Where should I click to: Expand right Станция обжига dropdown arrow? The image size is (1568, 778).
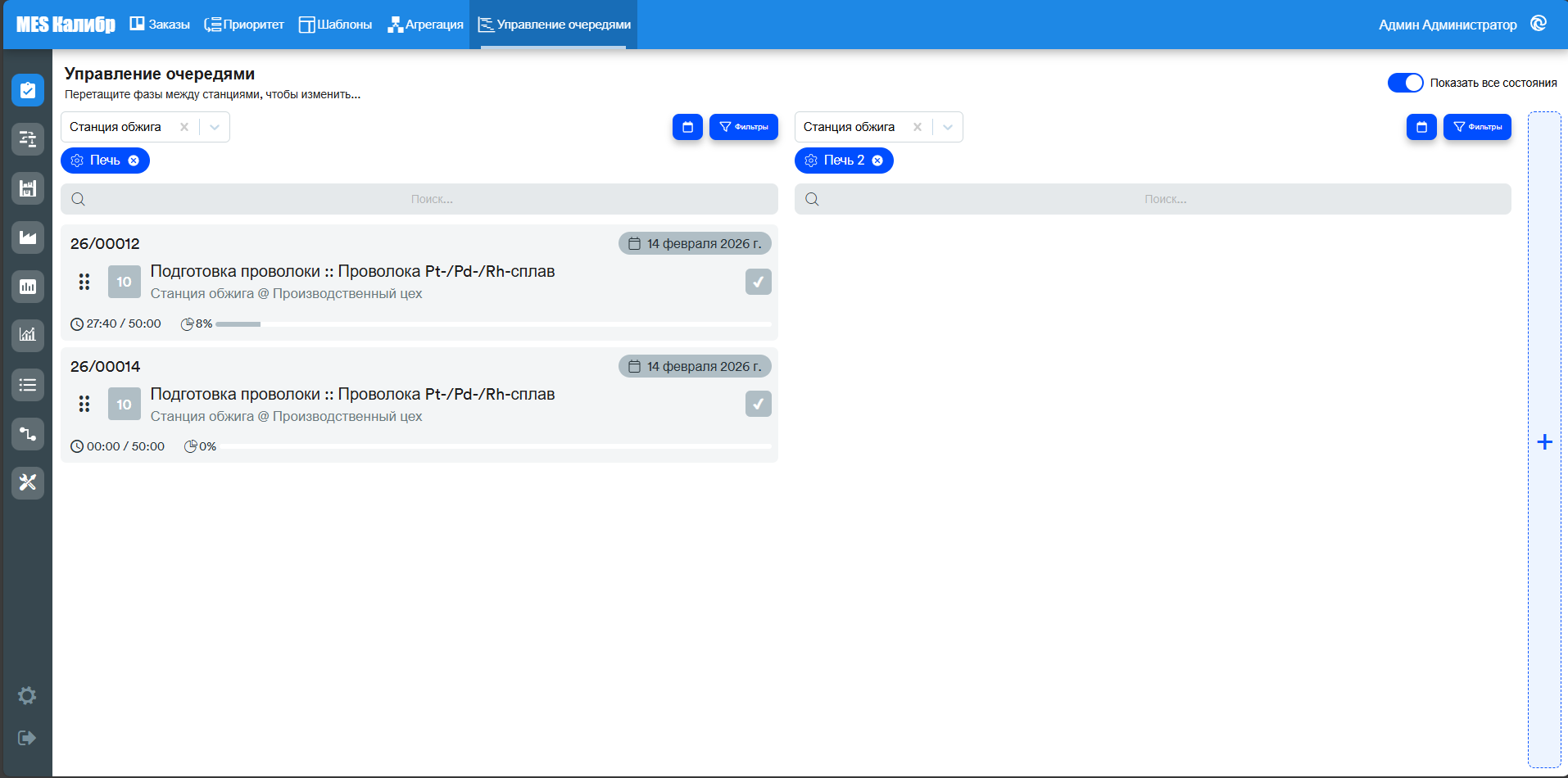(x=948, y=127)
